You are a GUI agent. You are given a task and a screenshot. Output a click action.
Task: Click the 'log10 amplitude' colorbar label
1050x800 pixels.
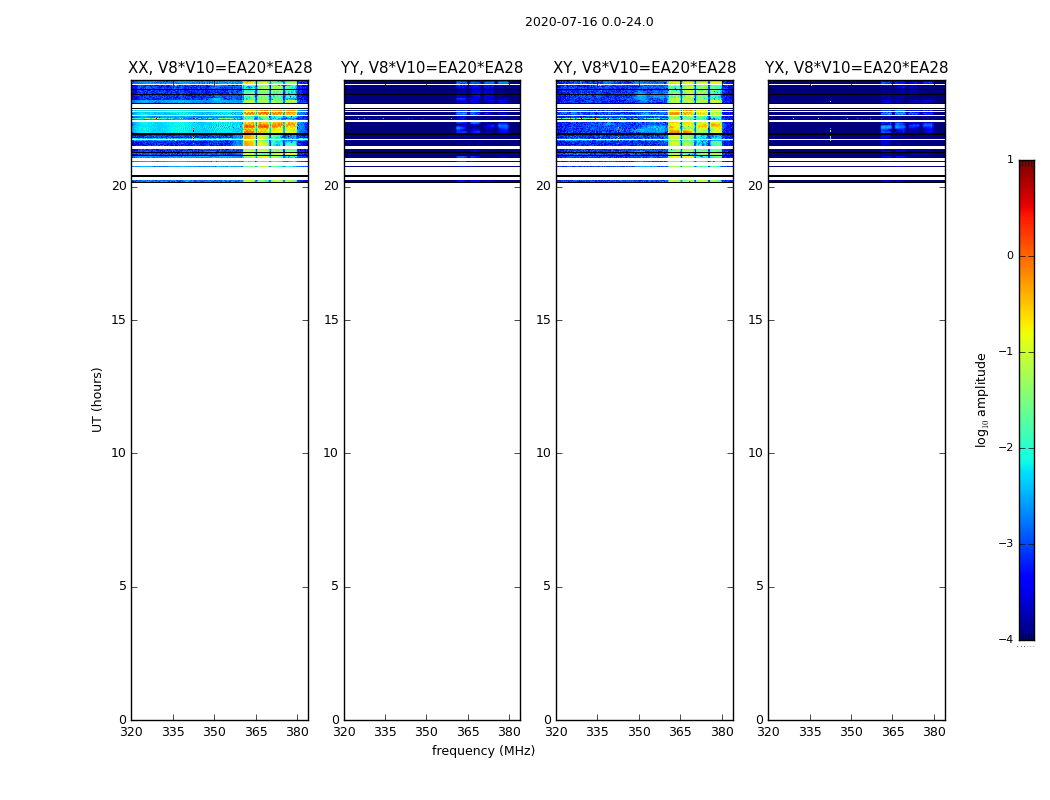(981, 400)
